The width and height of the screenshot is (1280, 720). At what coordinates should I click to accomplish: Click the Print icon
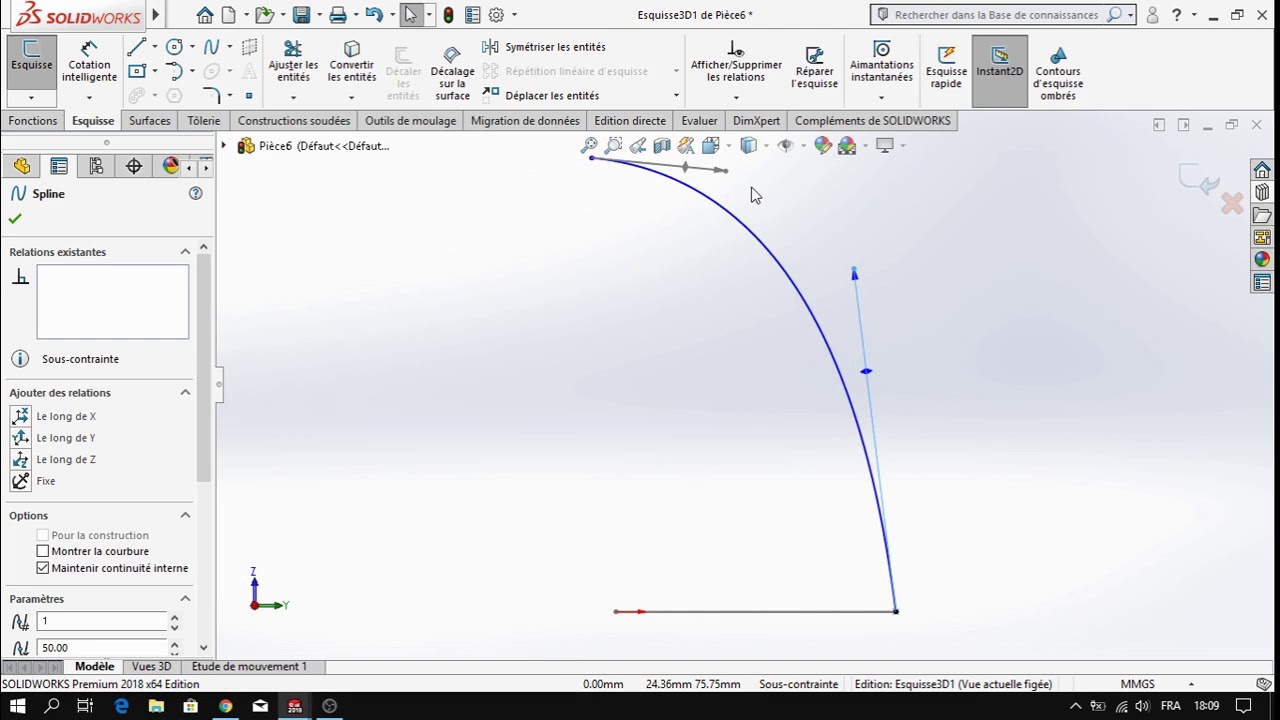[x=338, y=15]
